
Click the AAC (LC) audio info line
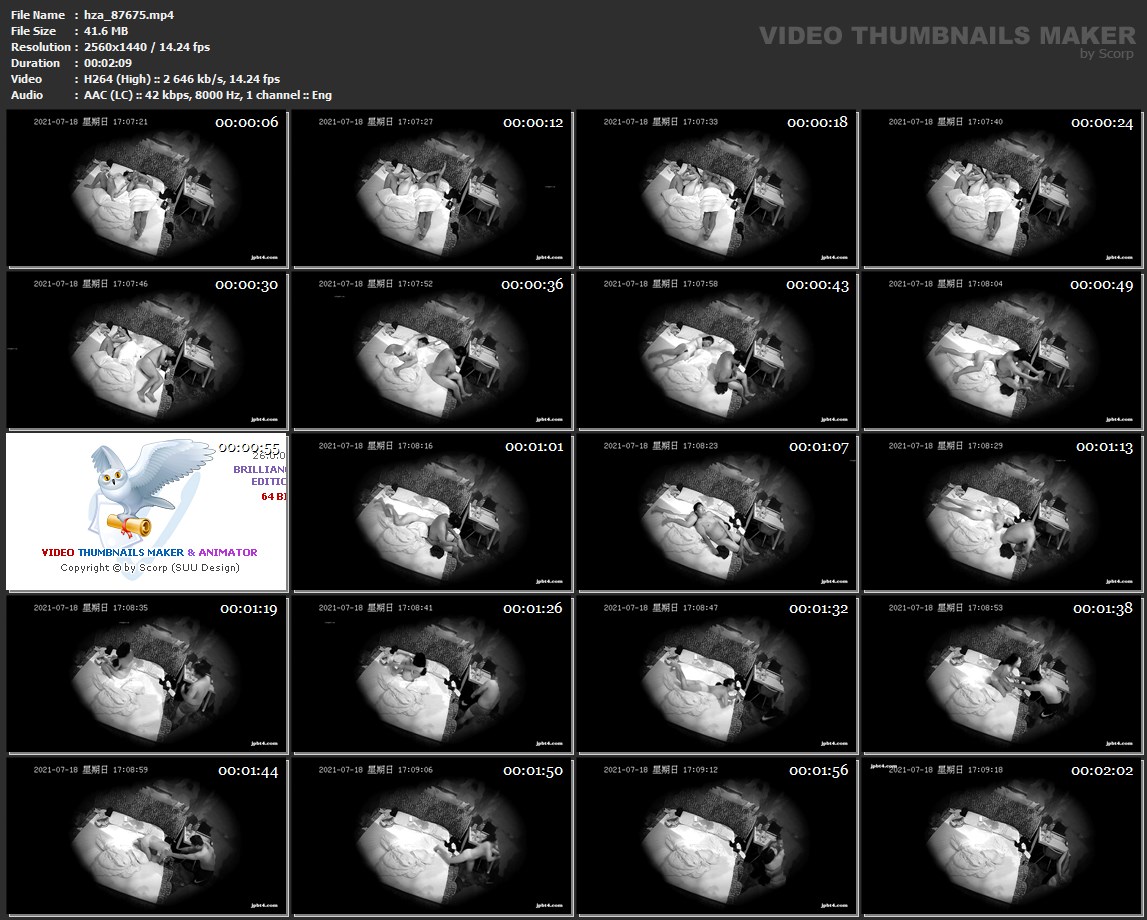coord(208,95)
